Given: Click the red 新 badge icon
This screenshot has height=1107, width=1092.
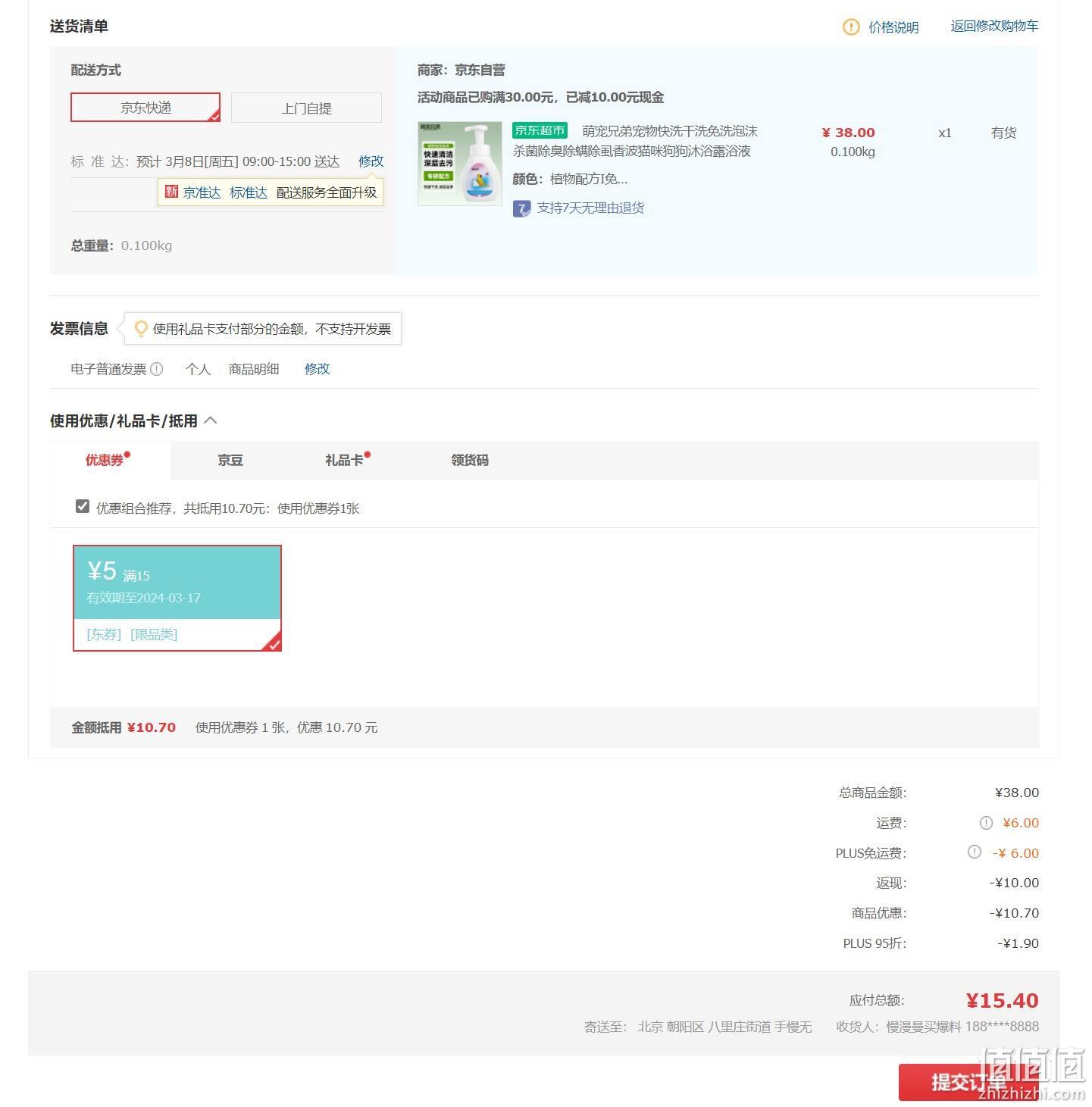Looking at the screenshot, I should point(171,192).
